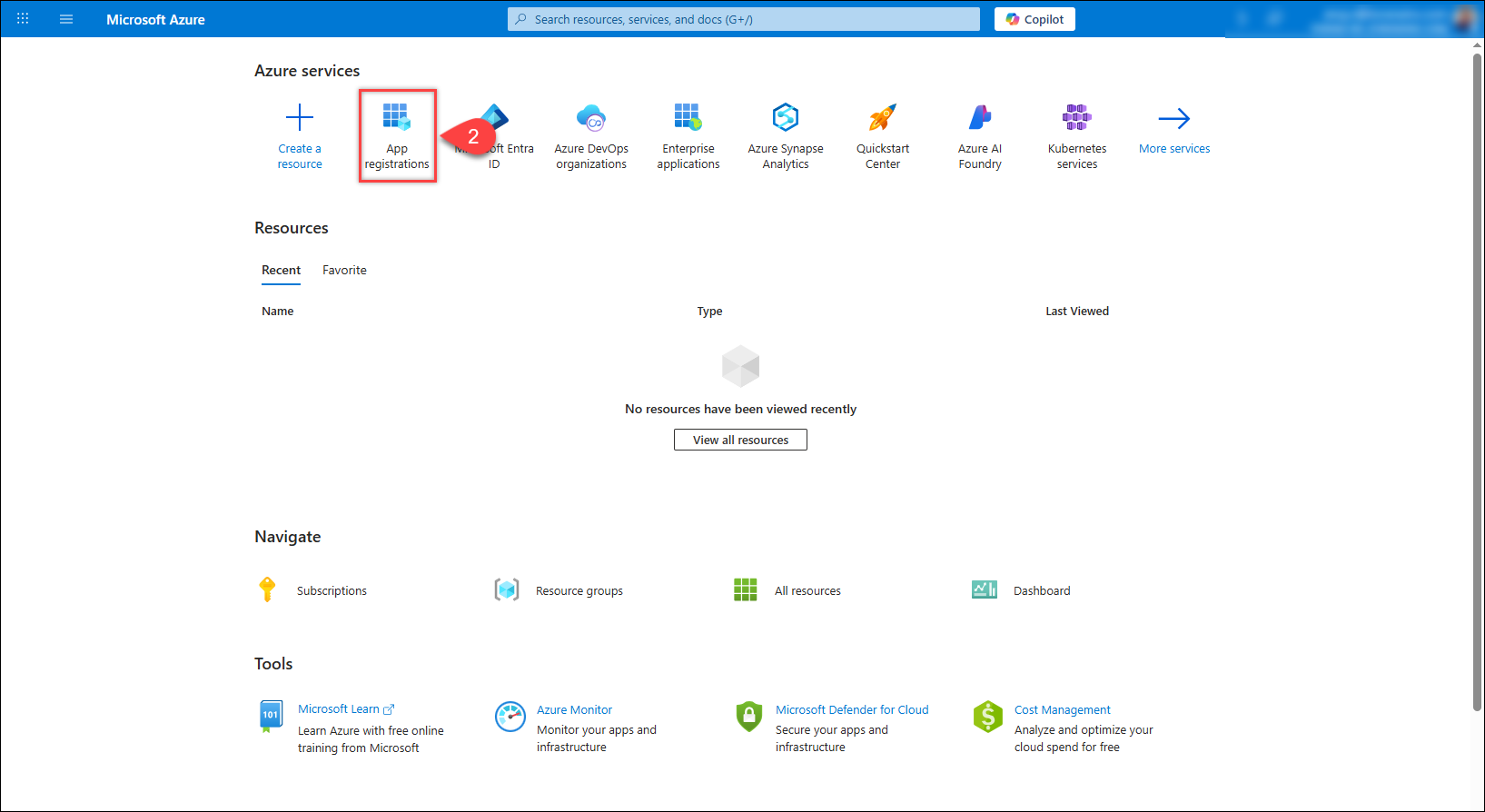The image size is (1485, 812).
Task: Click the search resources field
Action: (743, 19)
